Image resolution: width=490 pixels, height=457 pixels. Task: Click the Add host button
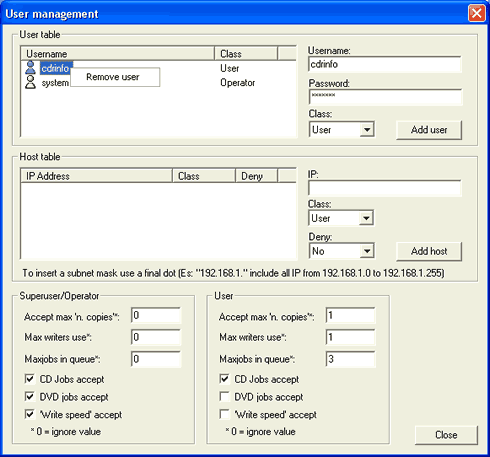pyautogui.click(x=429, y=251)
